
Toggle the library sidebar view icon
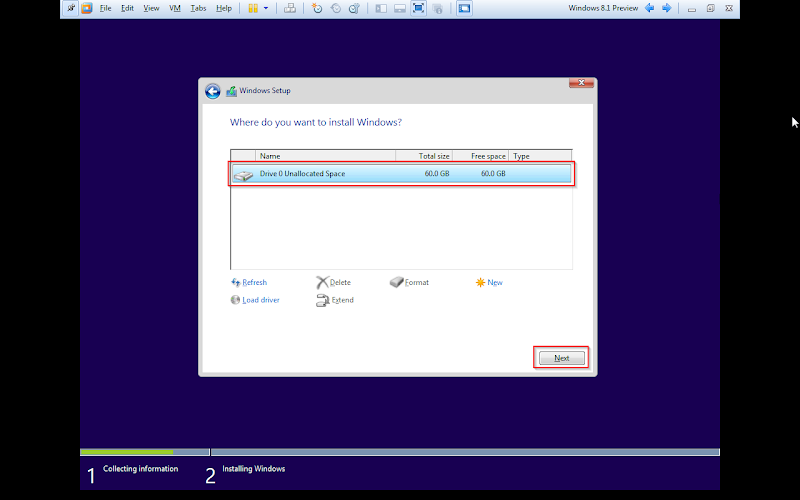(381, 8)
